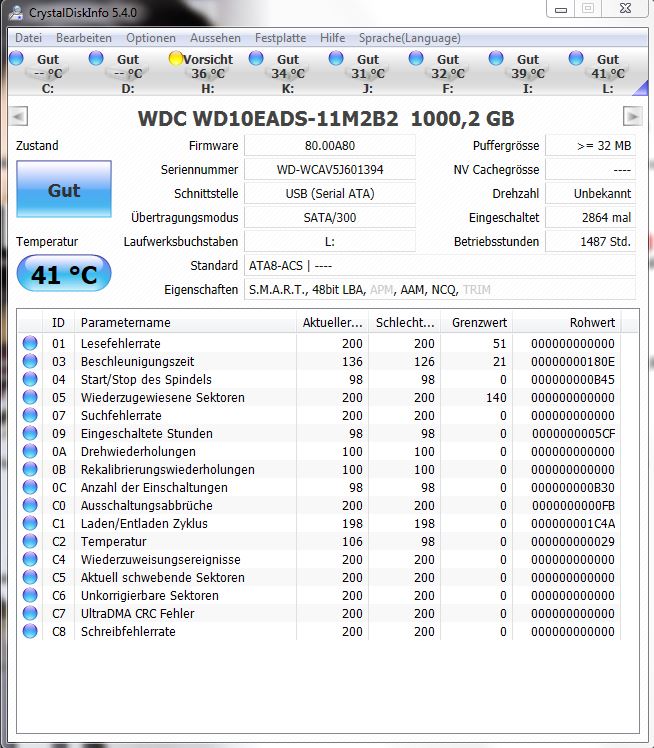The height and width of the screenshot is (748, 654).
Task: Sort by Parametername column header
Action: click(x=185, y=322)
